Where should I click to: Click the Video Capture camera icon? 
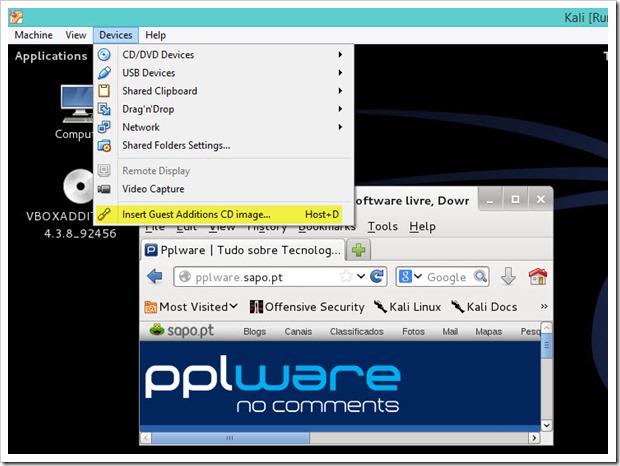point(104,189)
